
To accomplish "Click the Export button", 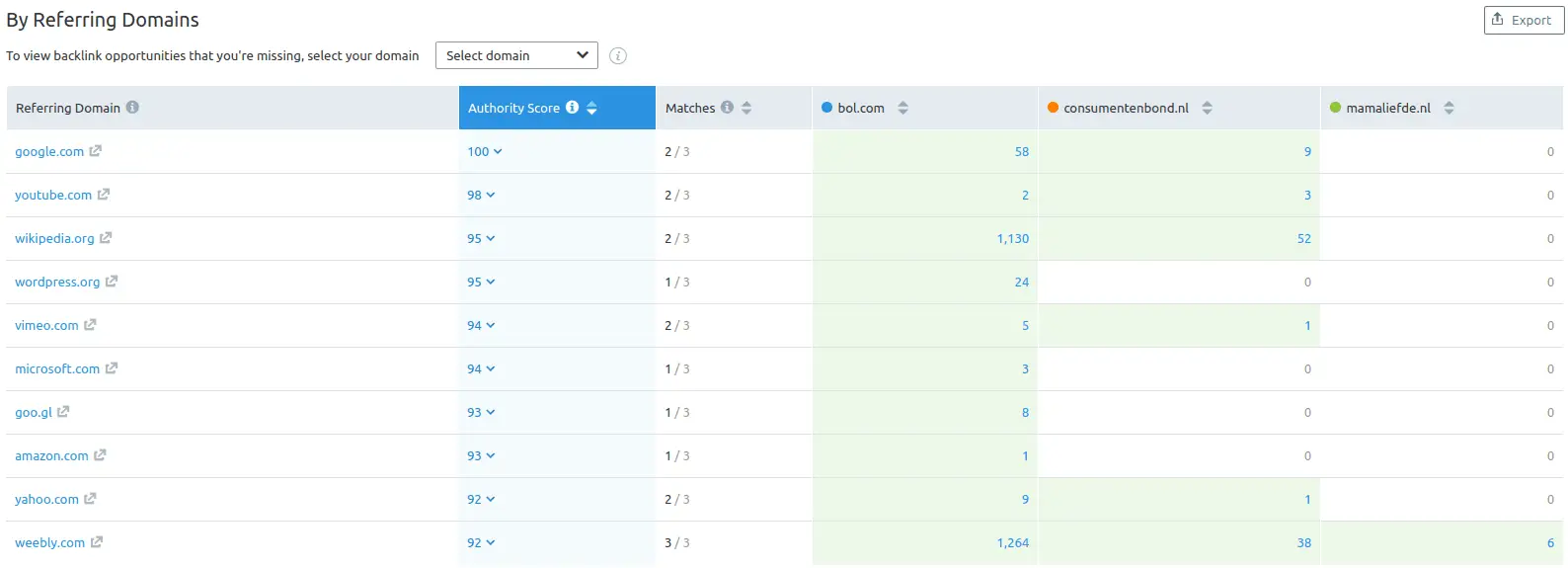I will [x=1524, y=20].
